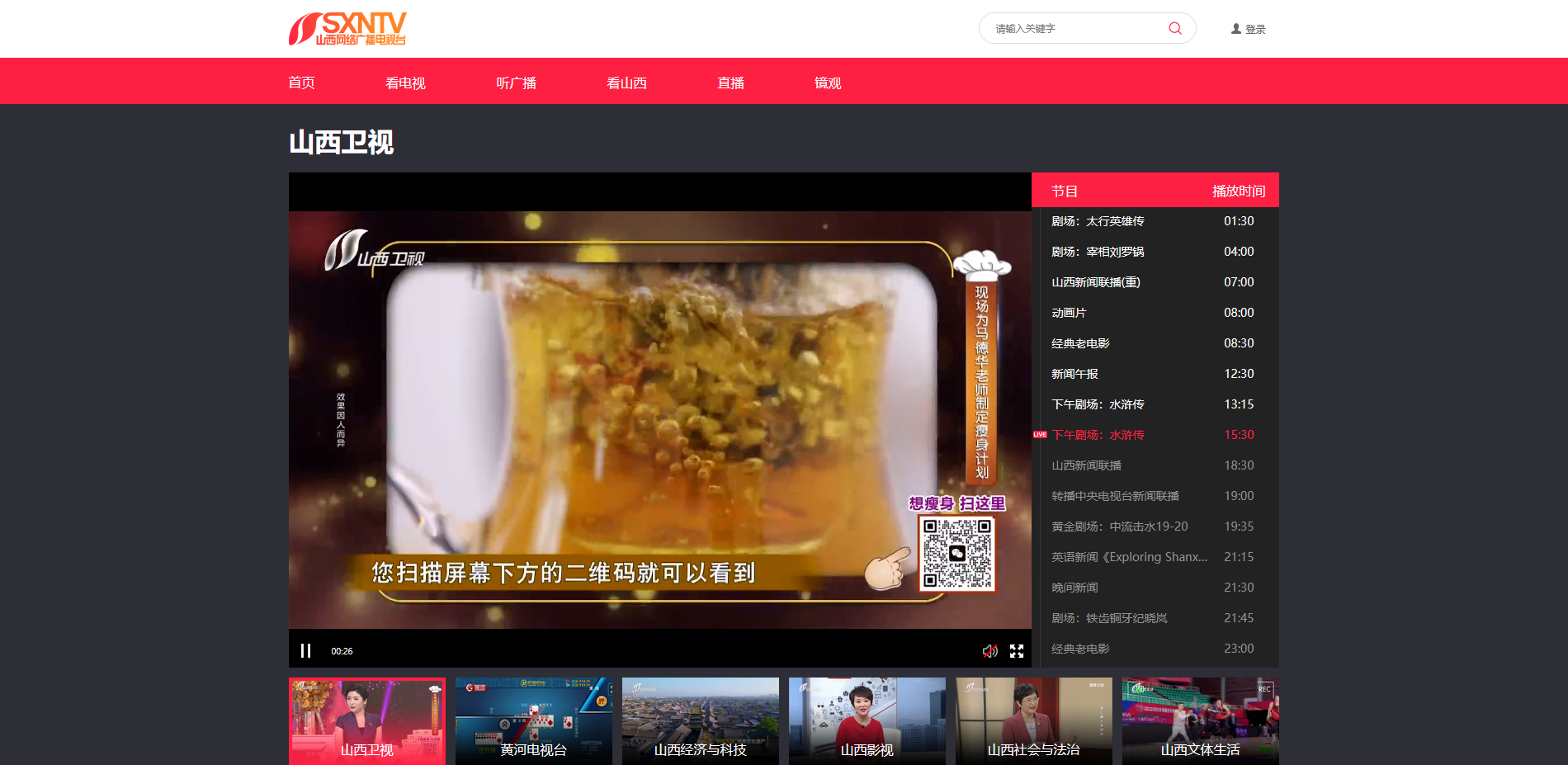Toggle the video mute speaker icon
Image resolution: width=1568 pixels, height=765 pixels.
[x=989, y=651]
